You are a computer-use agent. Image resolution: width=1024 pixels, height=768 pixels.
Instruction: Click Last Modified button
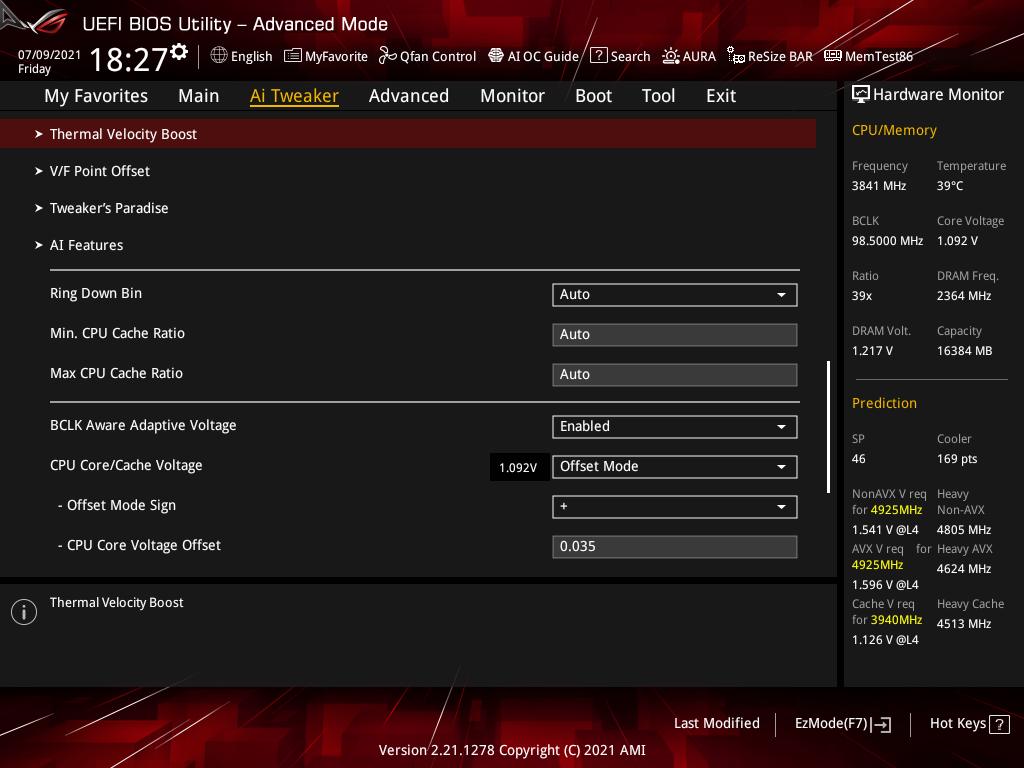(716, 724)
